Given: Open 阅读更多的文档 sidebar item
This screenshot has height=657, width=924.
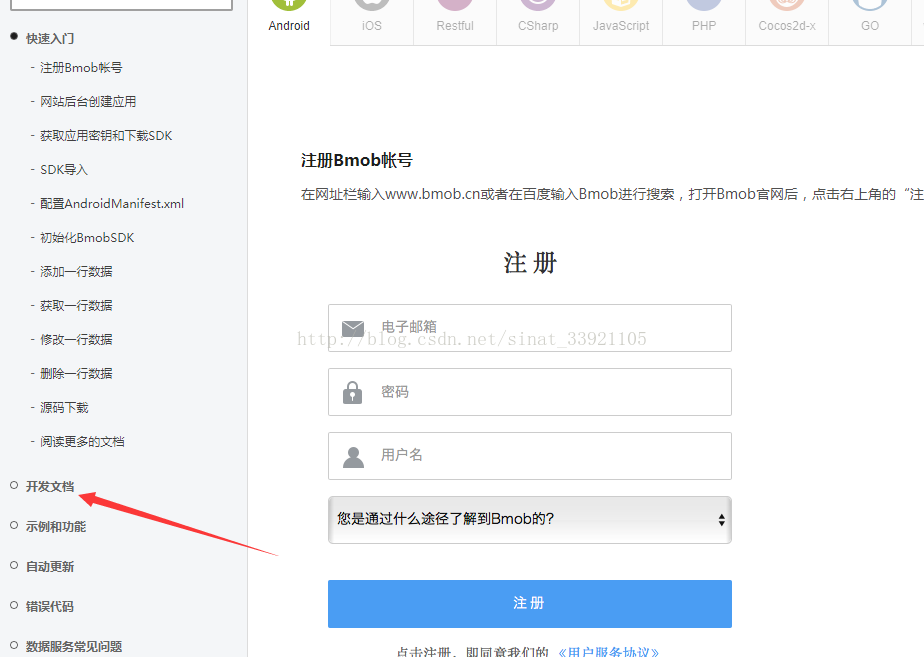Looking at the screenshot, I should tap(82, 442).
